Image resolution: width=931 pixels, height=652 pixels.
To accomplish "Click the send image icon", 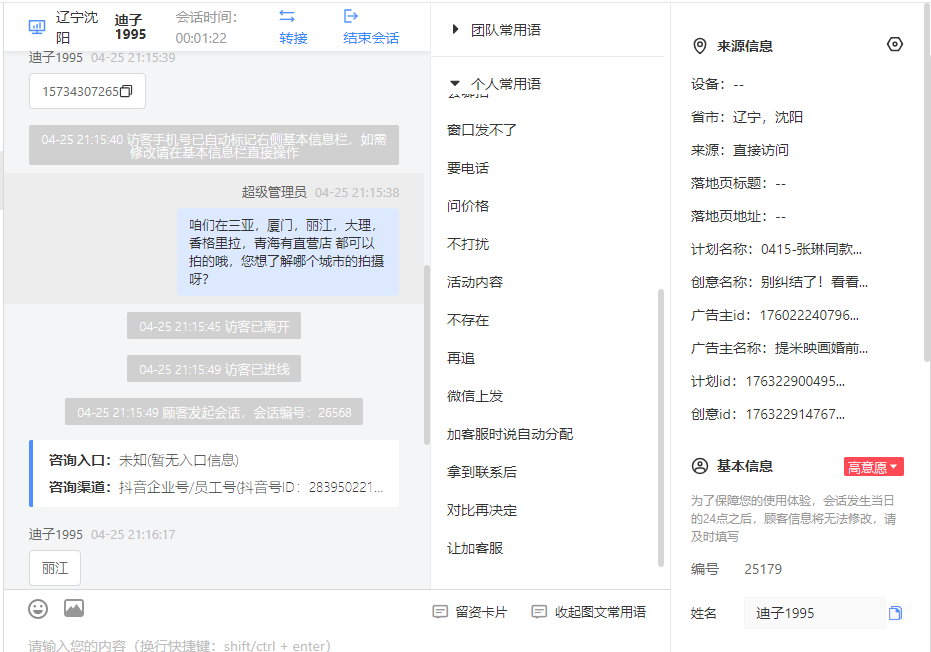I will 74,608.
